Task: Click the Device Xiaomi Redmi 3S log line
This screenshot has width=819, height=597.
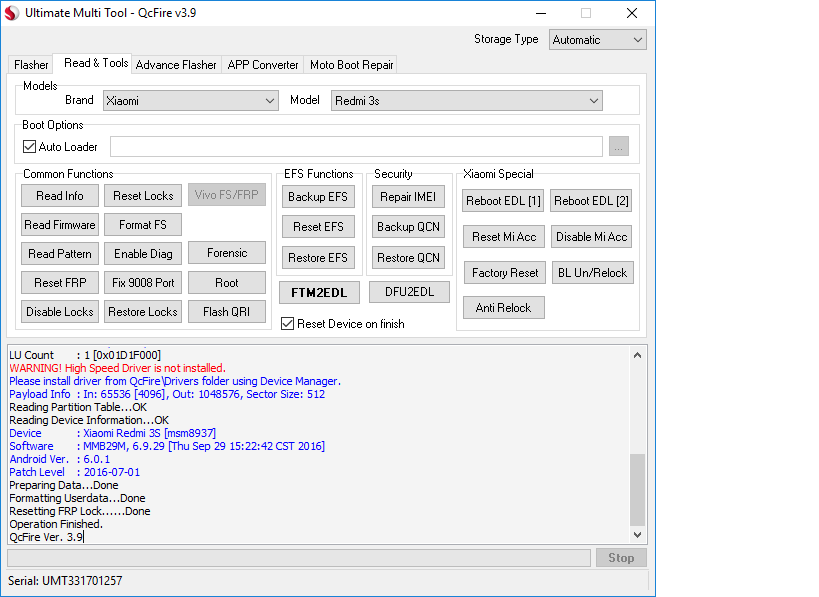Action: point(112,433)
